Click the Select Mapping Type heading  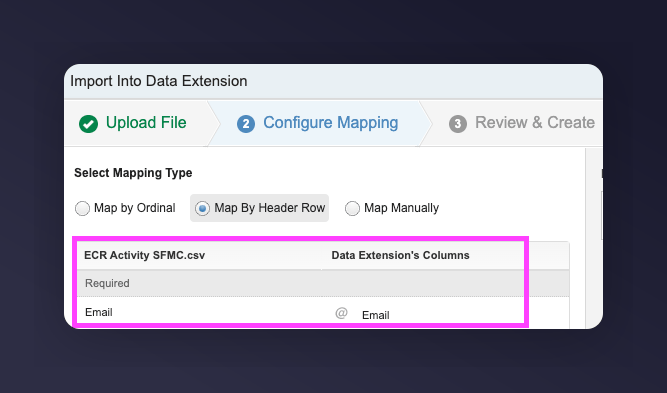point(133,173)
